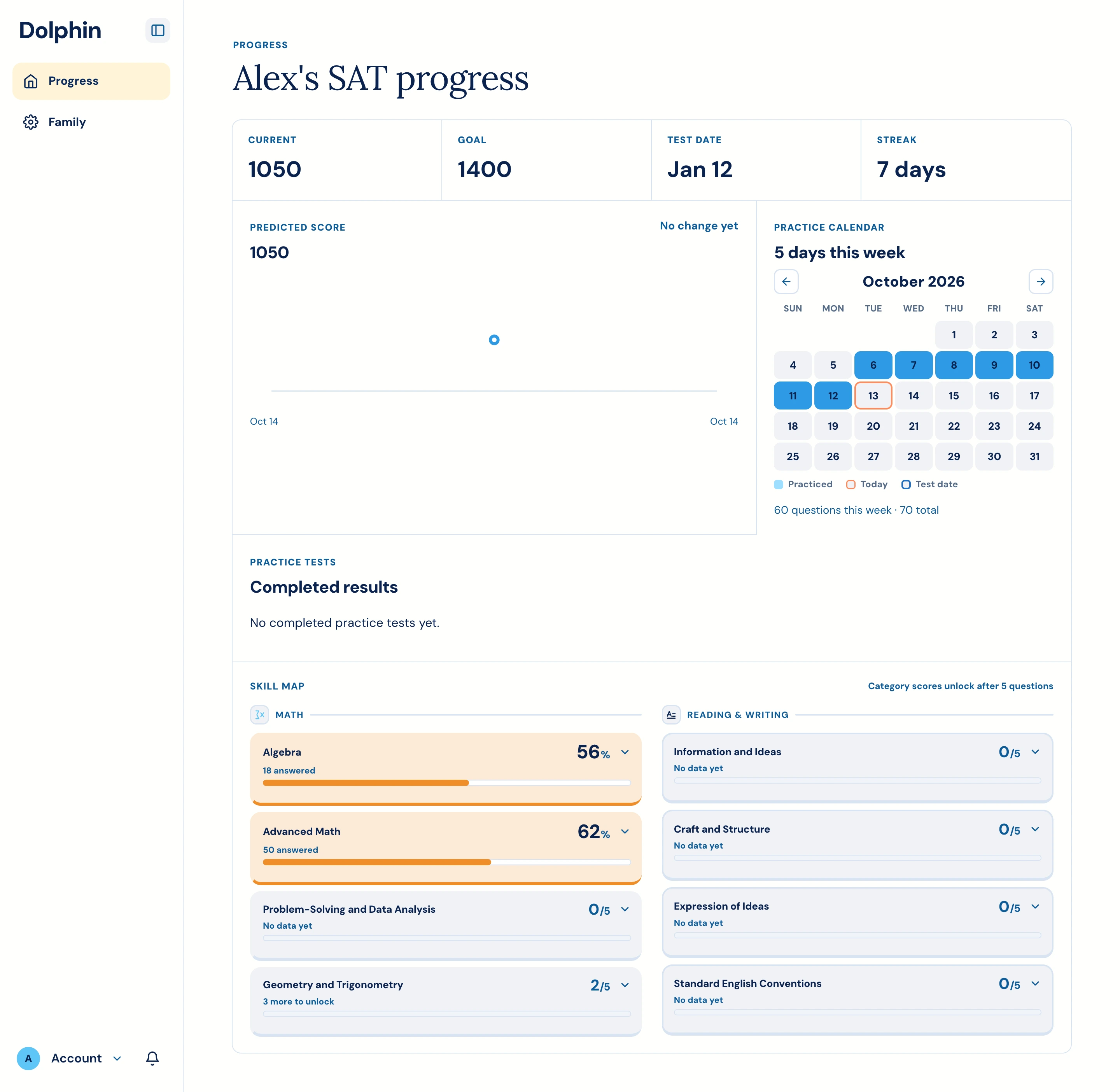Click '60 questions this week · 70 total'

click(x=856, y=510)
